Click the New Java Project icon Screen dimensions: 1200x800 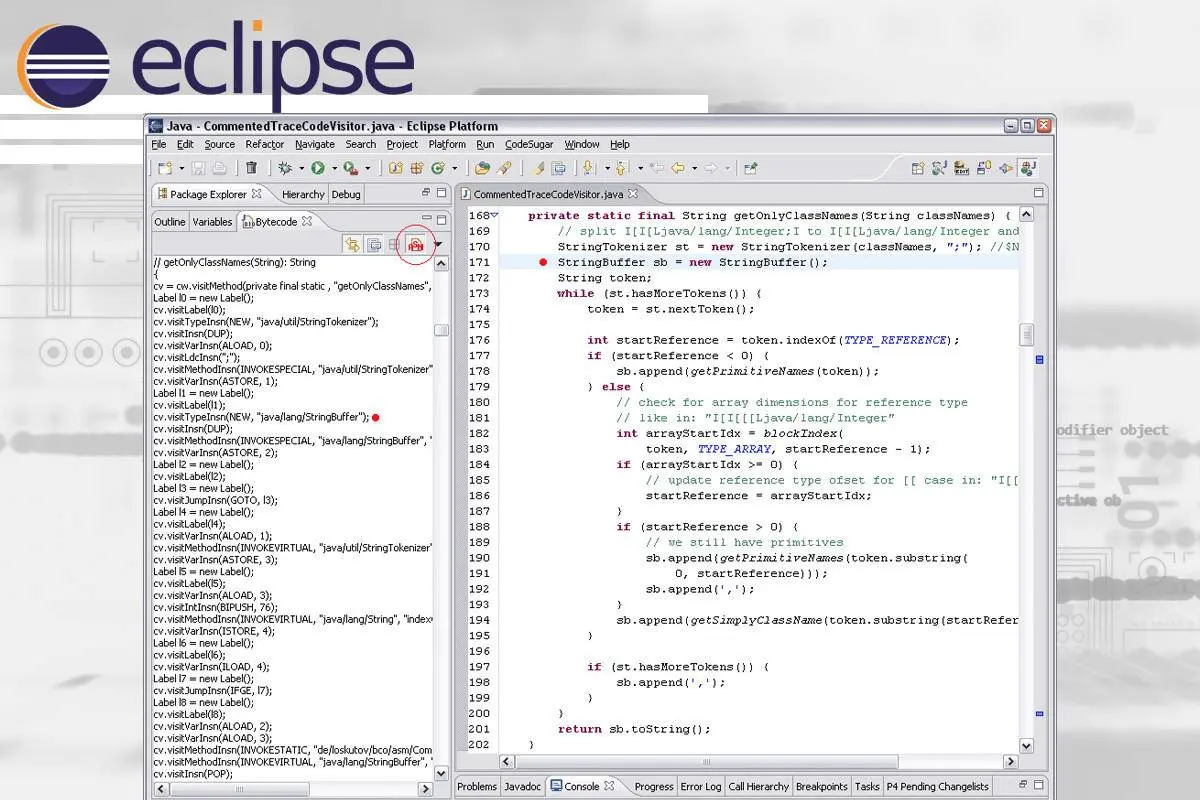[396, 168]
